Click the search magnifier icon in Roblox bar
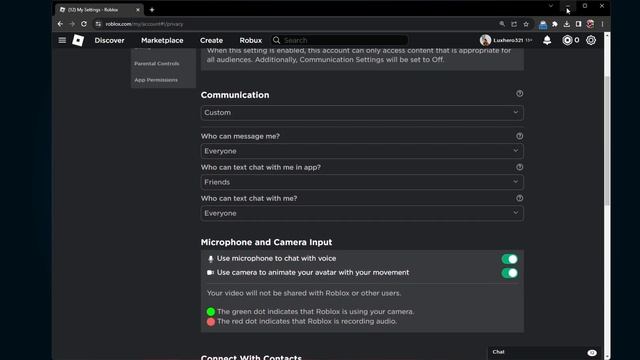This screenshot has height=360, width=640. [x=276, y=40]
